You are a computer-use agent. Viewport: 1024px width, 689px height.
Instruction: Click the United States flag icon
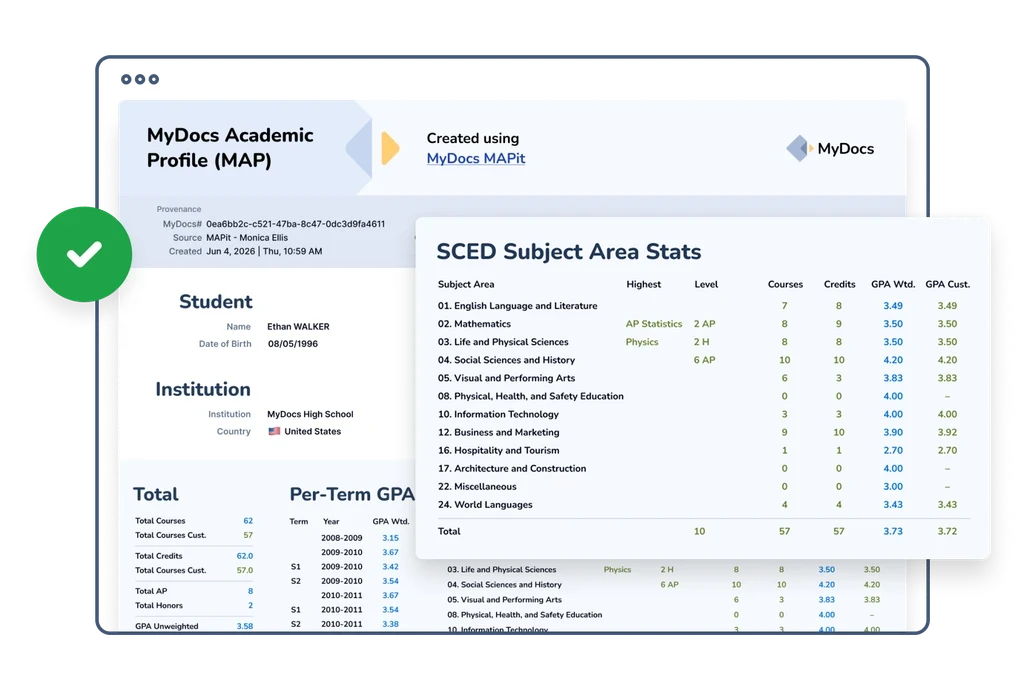coord(274,431)
